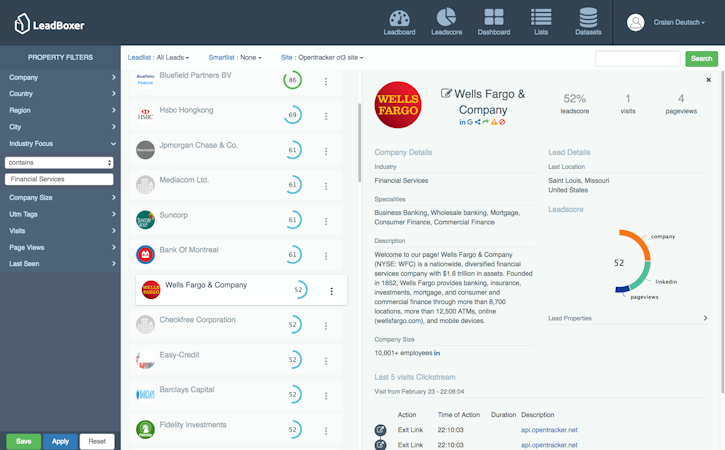Click the green forward arrow icon

(x=485, y=122)
